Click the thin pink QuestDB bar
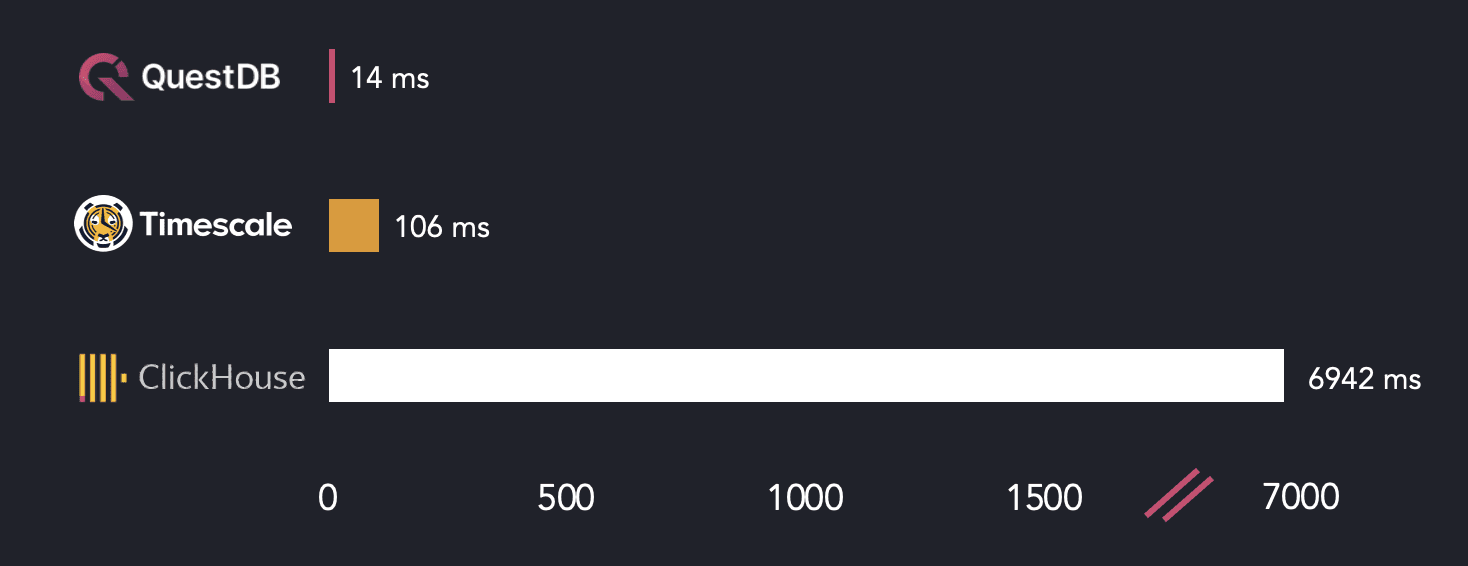Image resolution: width=1468 pixels, height=566 pixels. [x=332, y=77]
